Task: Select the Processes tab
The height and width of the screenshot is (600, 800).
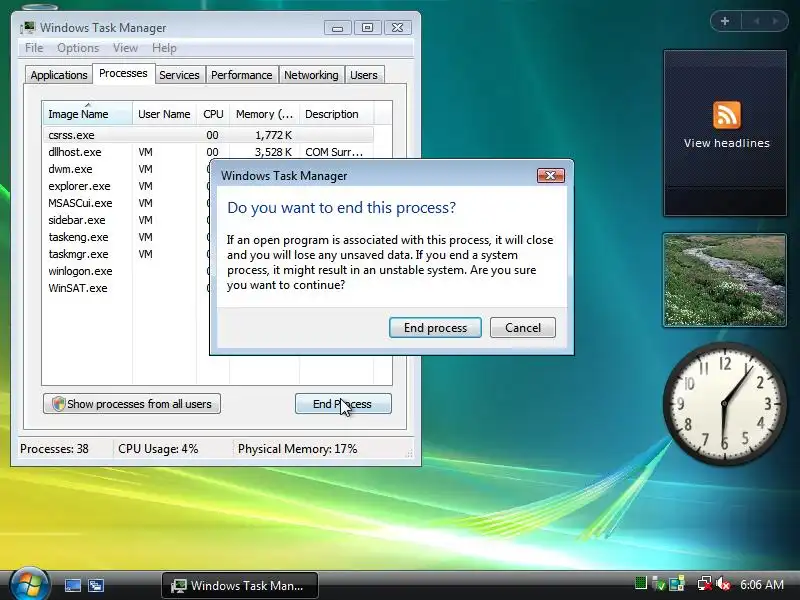Action: (x=123, y=73)
